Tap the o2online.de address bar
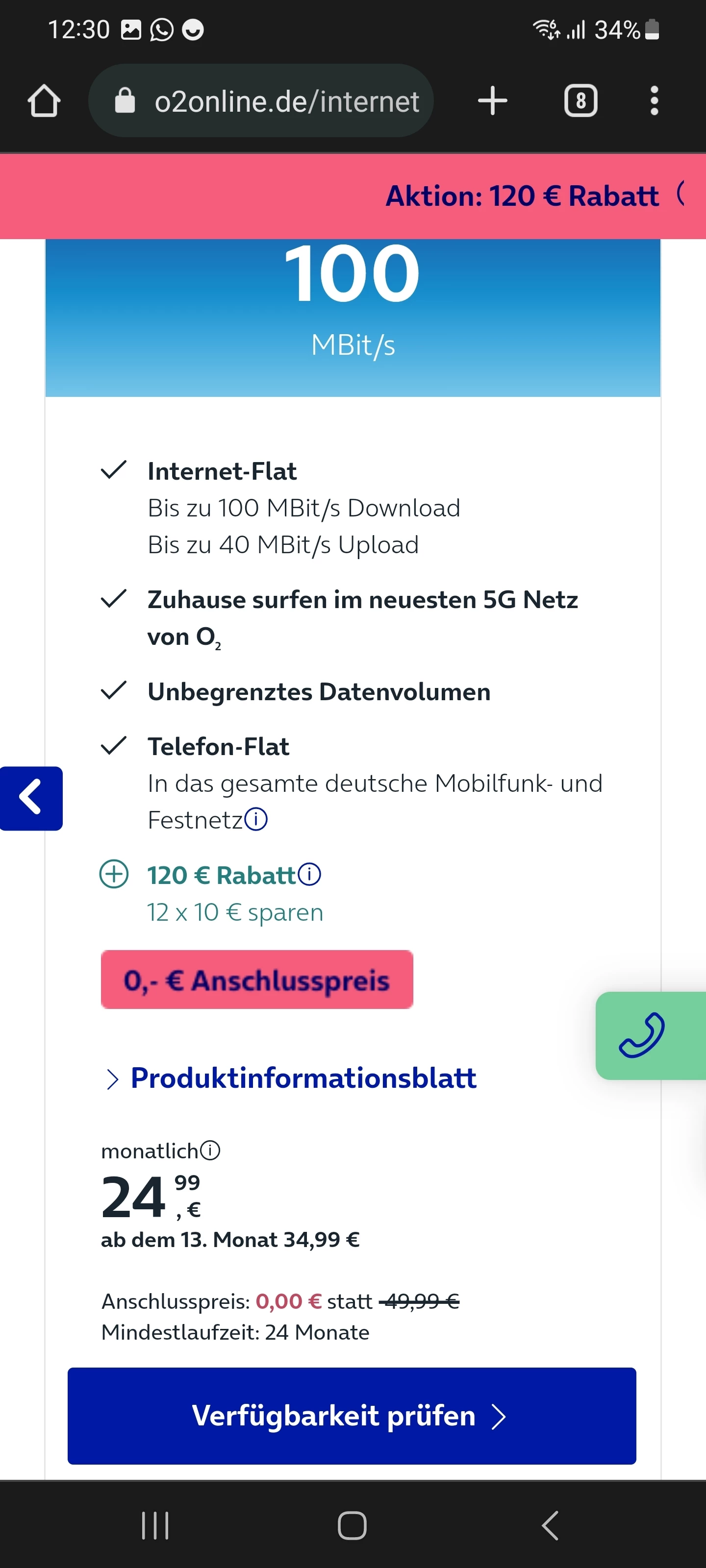 286,101
